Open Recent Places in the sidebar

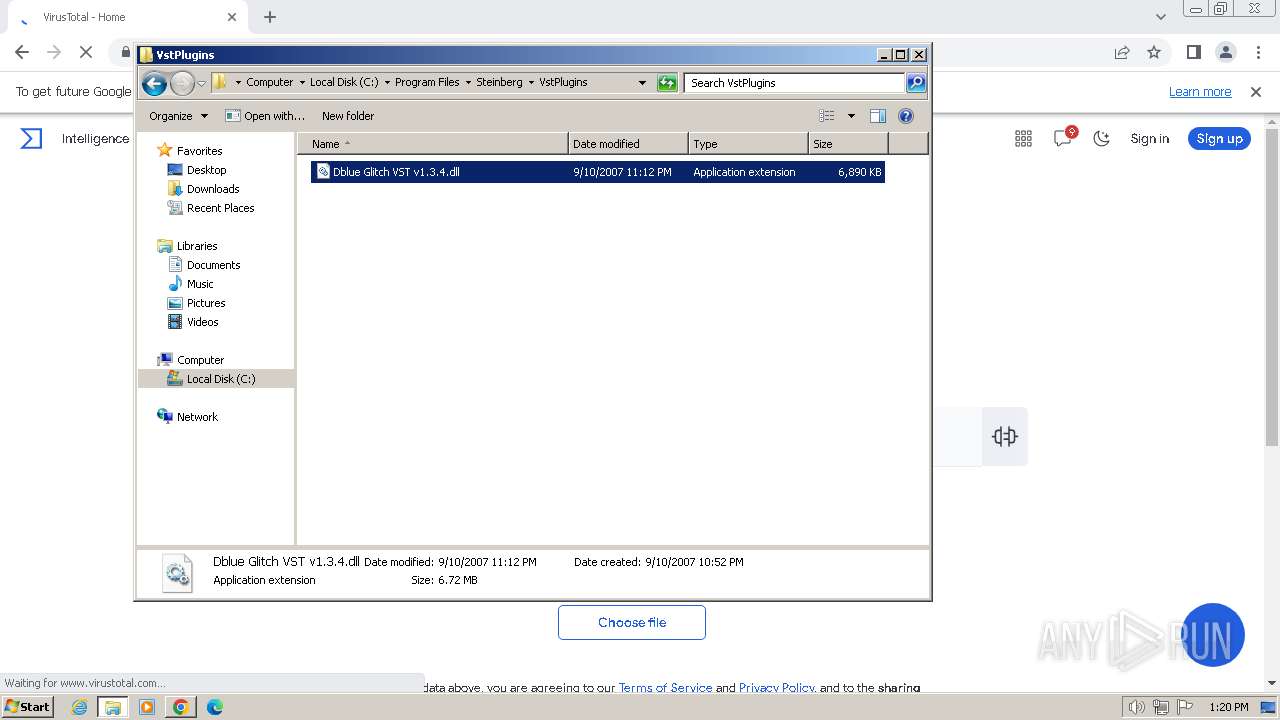pyautogui.click(x=220, y=208)
